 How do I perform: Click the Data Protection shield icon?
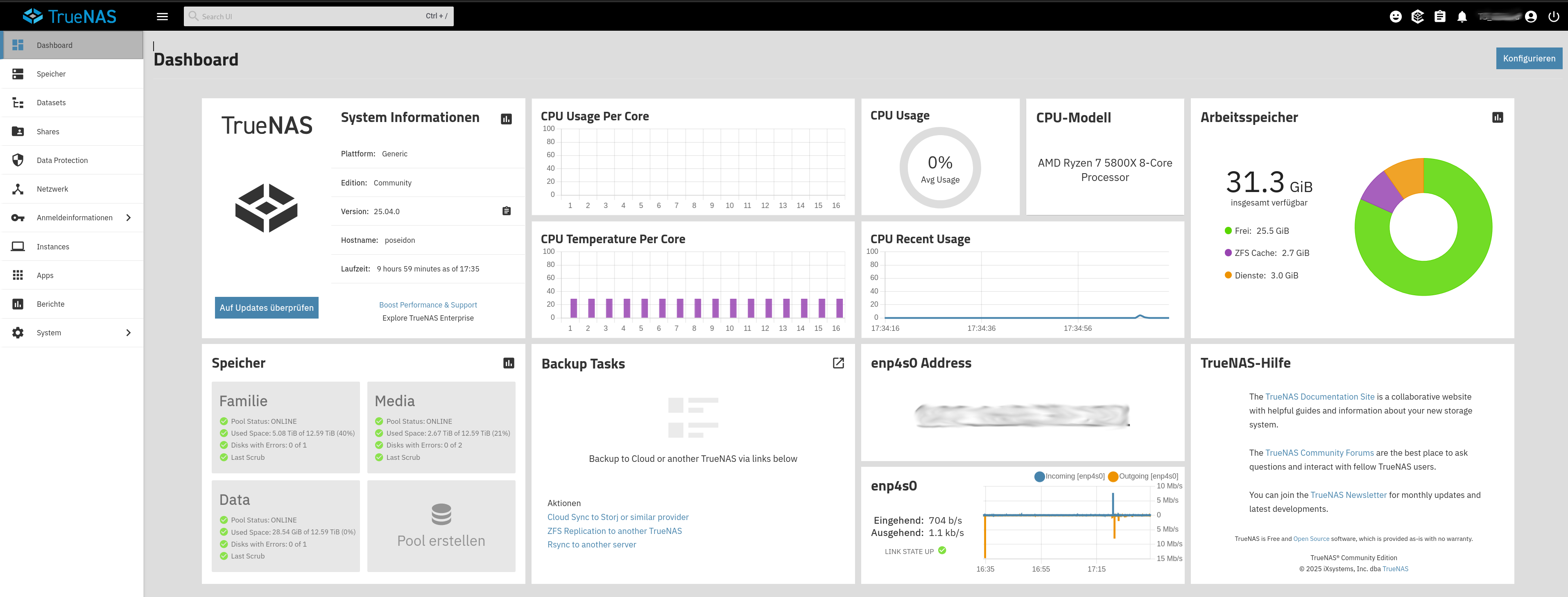click(x=18, y=160)
